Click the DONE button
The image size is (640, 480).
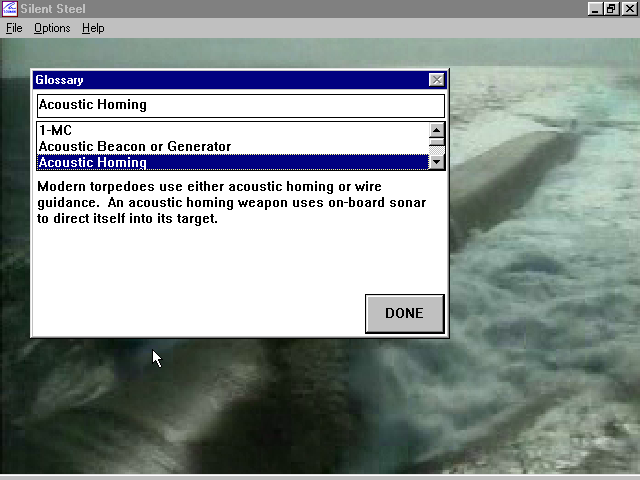(404, 313)
